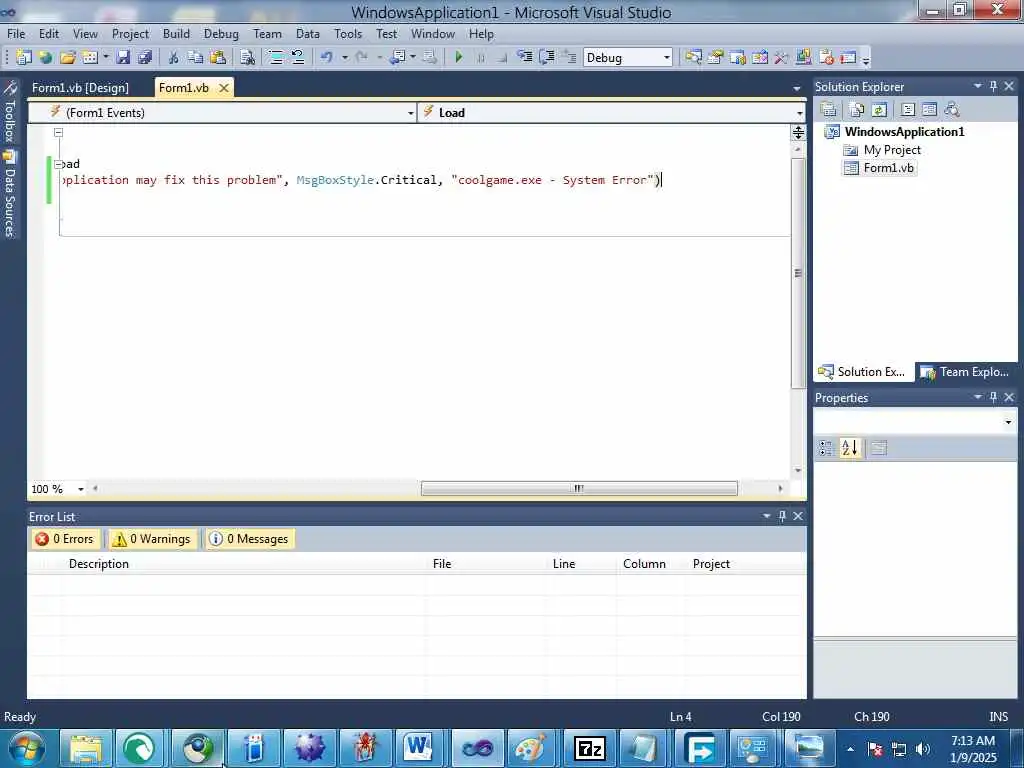Switch to Team Explorer tab
The image size is (1024, 768).
[x=967, y=372]
